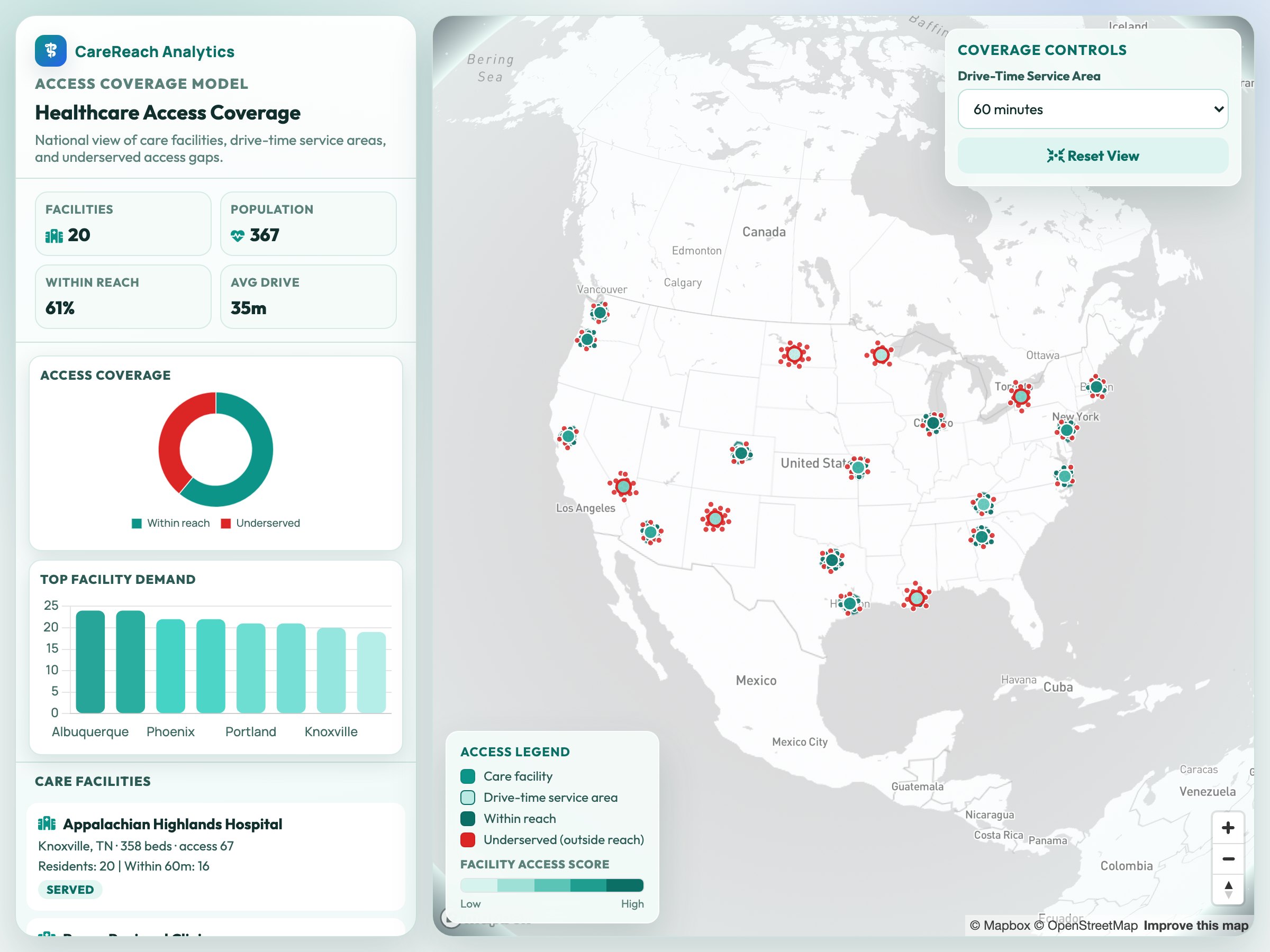
Task: Click the Improve this map link
Action: tap(1195, 925)
